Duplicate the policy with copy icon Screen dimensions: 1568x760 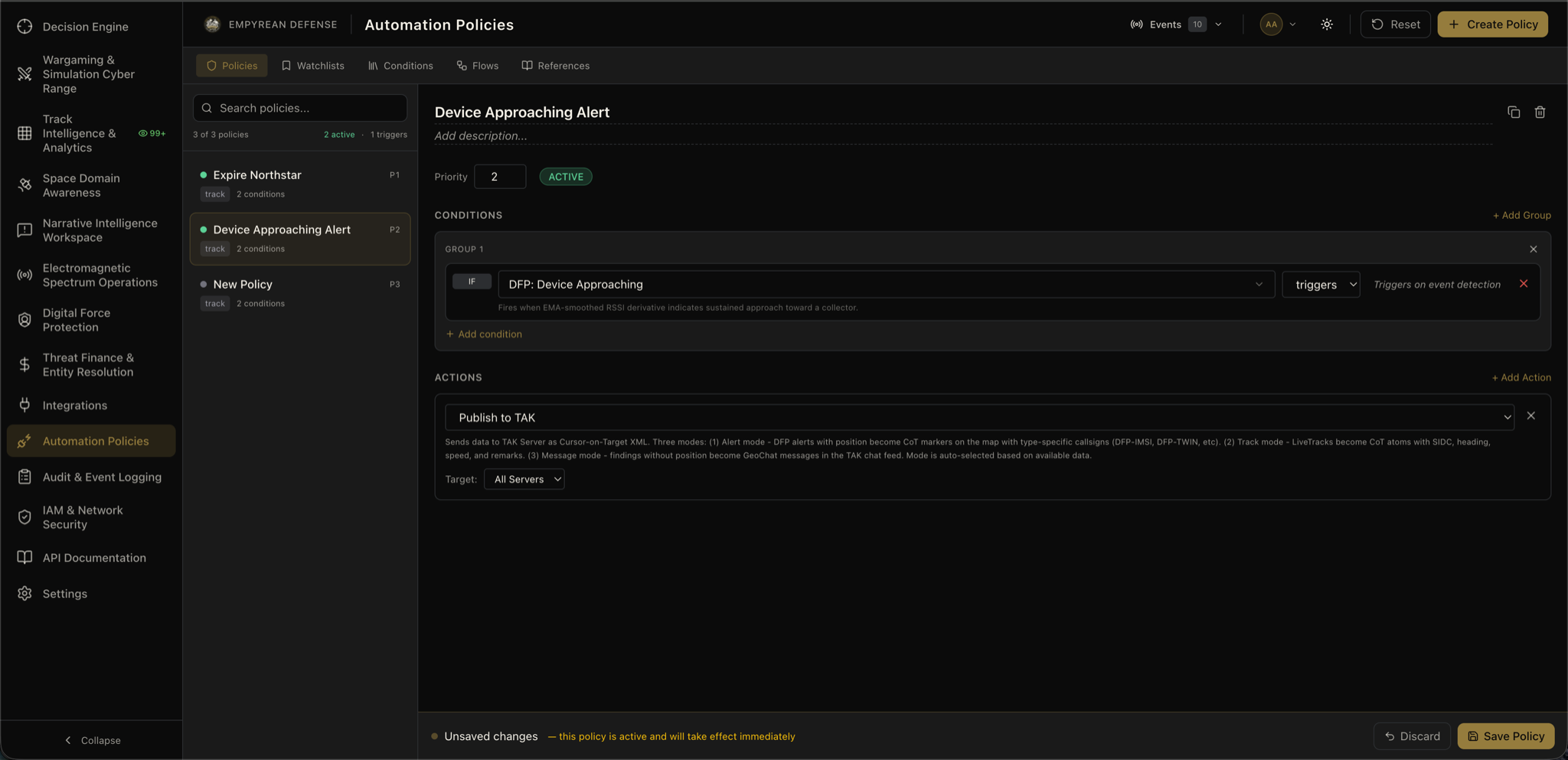tap(1514, 113)
